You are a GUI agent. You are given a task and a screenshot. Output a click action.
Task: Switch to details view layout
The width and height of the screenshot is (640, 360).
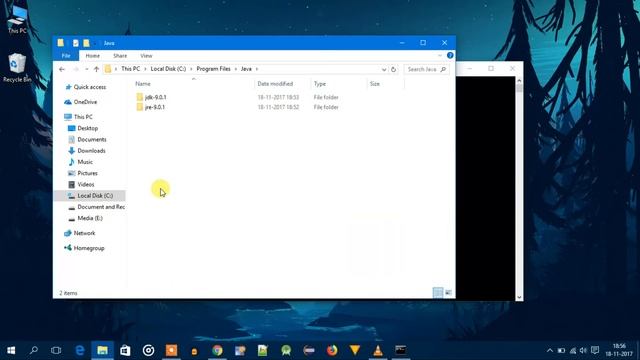tap(438, 293)
